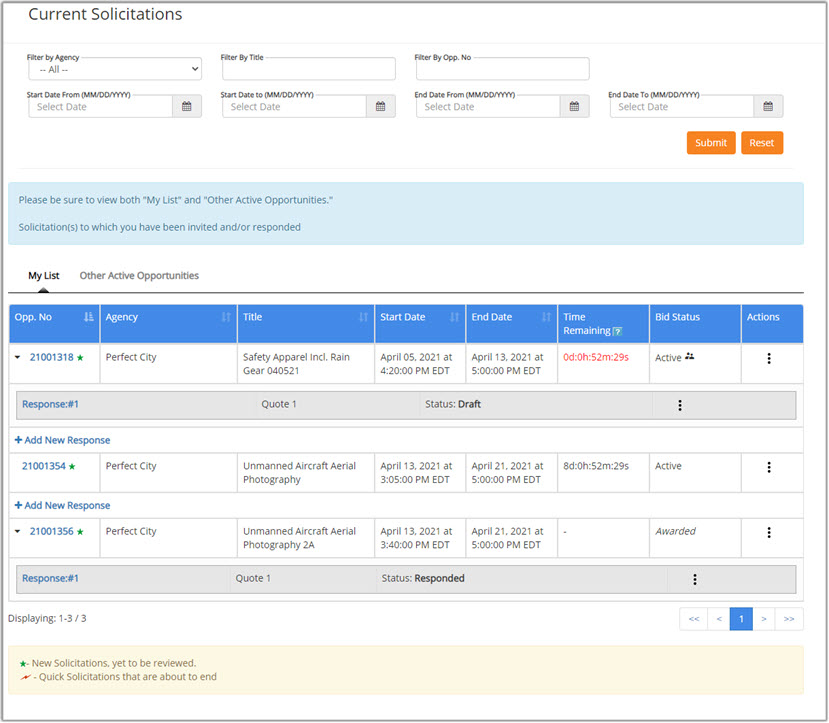The height and width of the screenshot is (723, 829).
Task: Collapse opportunity 21001356 row arrow
Action: click(17, 532)
